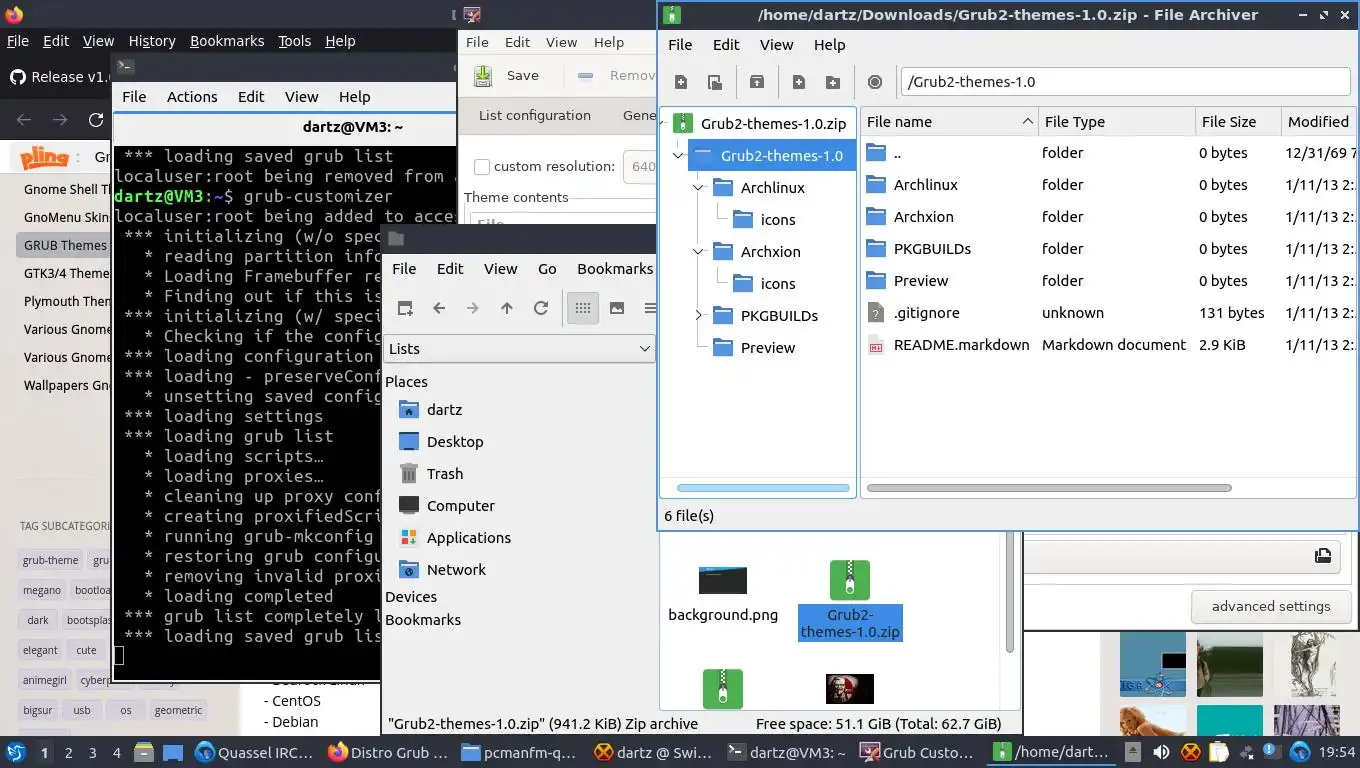Click the show desktop icon on taskbar
Screen dimensions: 1360x768
pyautogui.click(x=173, y=752)
